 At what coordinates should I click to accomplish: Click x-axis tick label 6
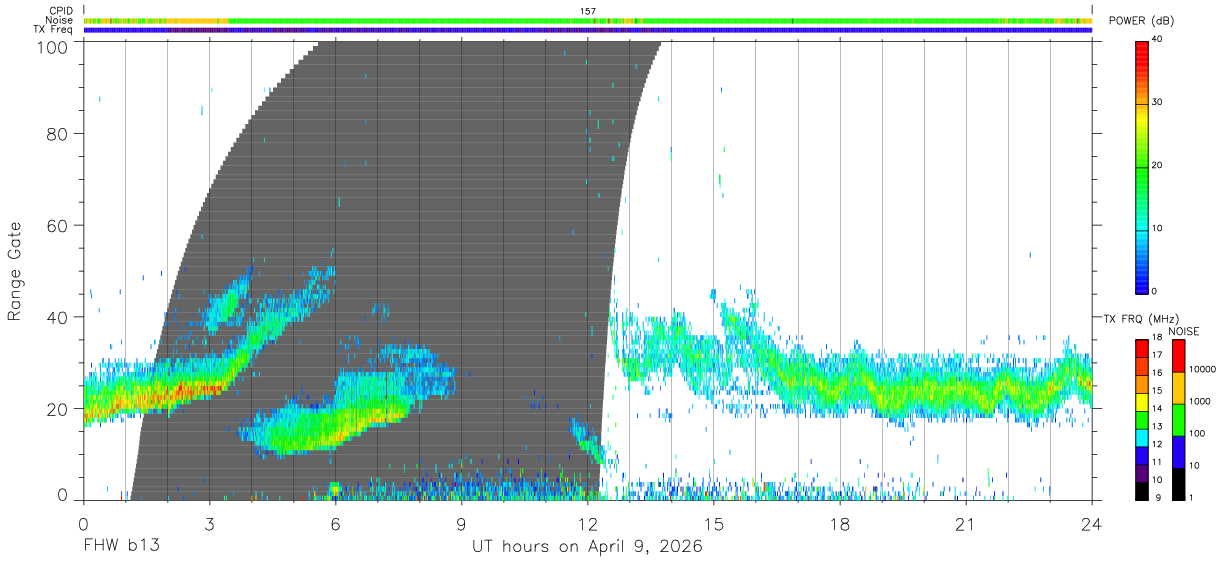click(335, 524)
